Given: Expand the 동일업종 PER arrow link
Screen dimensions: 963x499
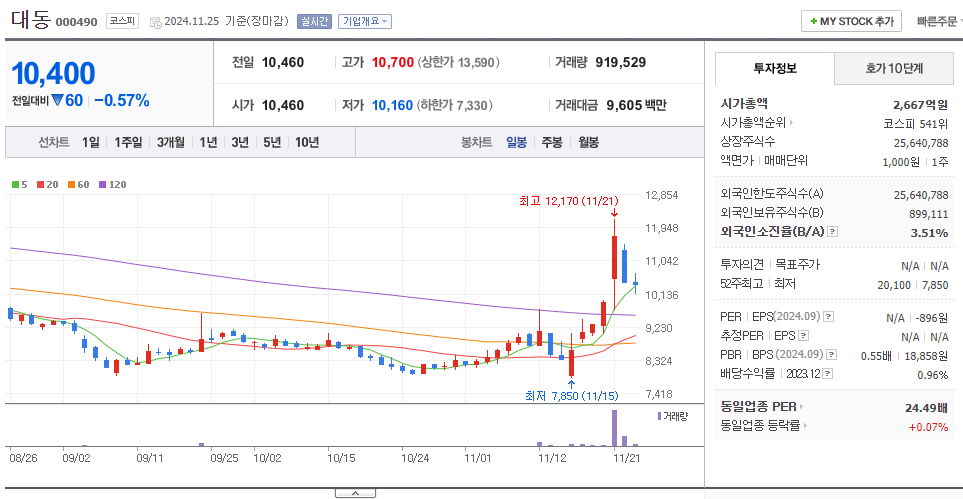Looking at the screenshot, I should tap(801, 407).
